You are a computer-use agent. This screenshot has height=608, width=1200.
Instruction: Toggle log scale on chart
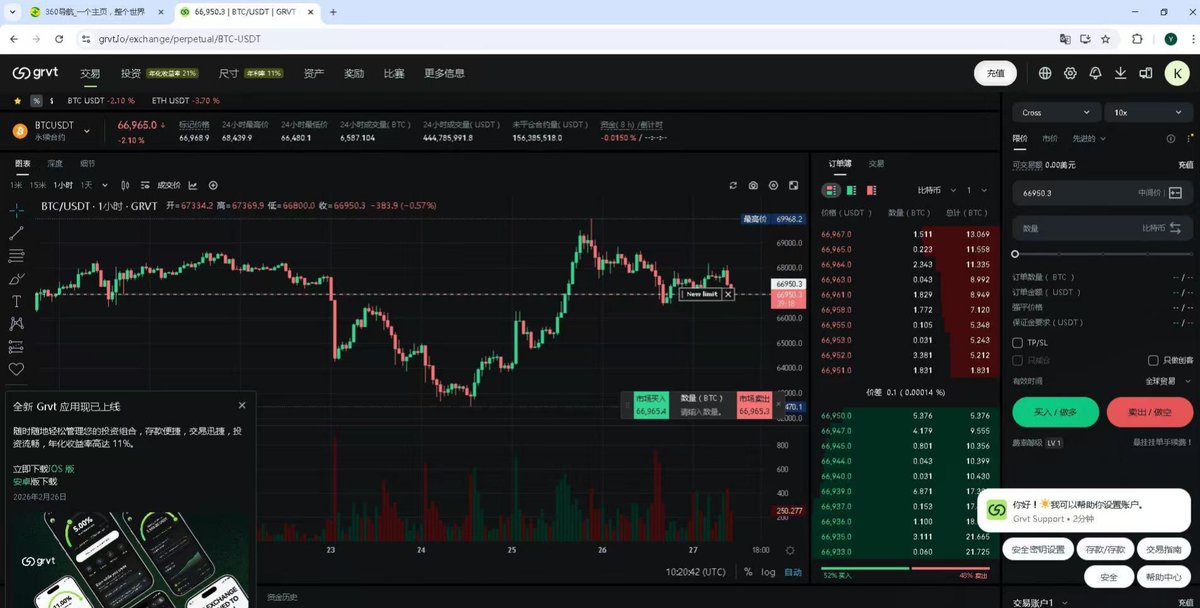(x=768, y=572)
